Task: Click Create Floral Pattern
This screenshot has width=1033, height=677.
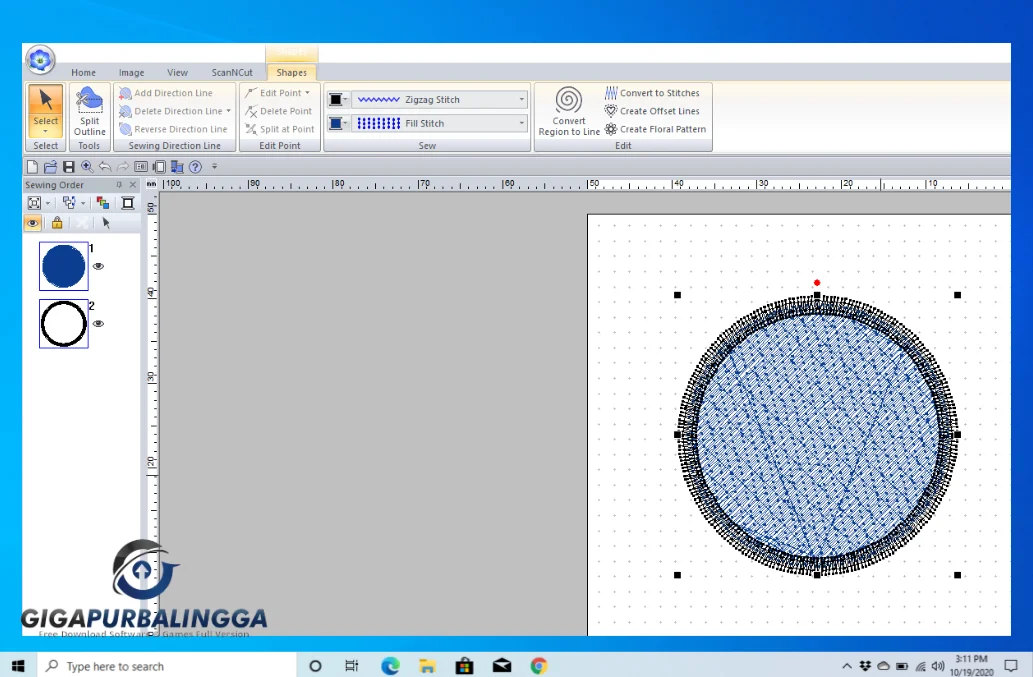Action: click(x=656, y=129)
